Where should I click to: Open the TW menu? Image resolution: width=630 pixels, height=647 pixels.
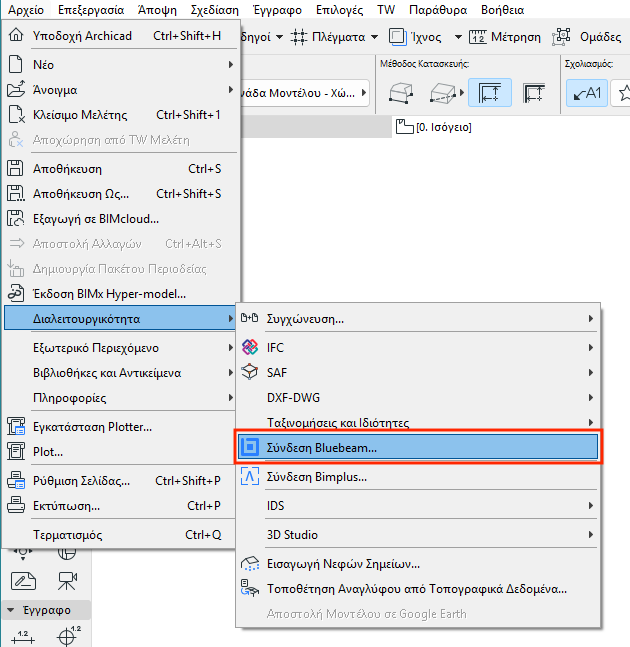[386, 9]
